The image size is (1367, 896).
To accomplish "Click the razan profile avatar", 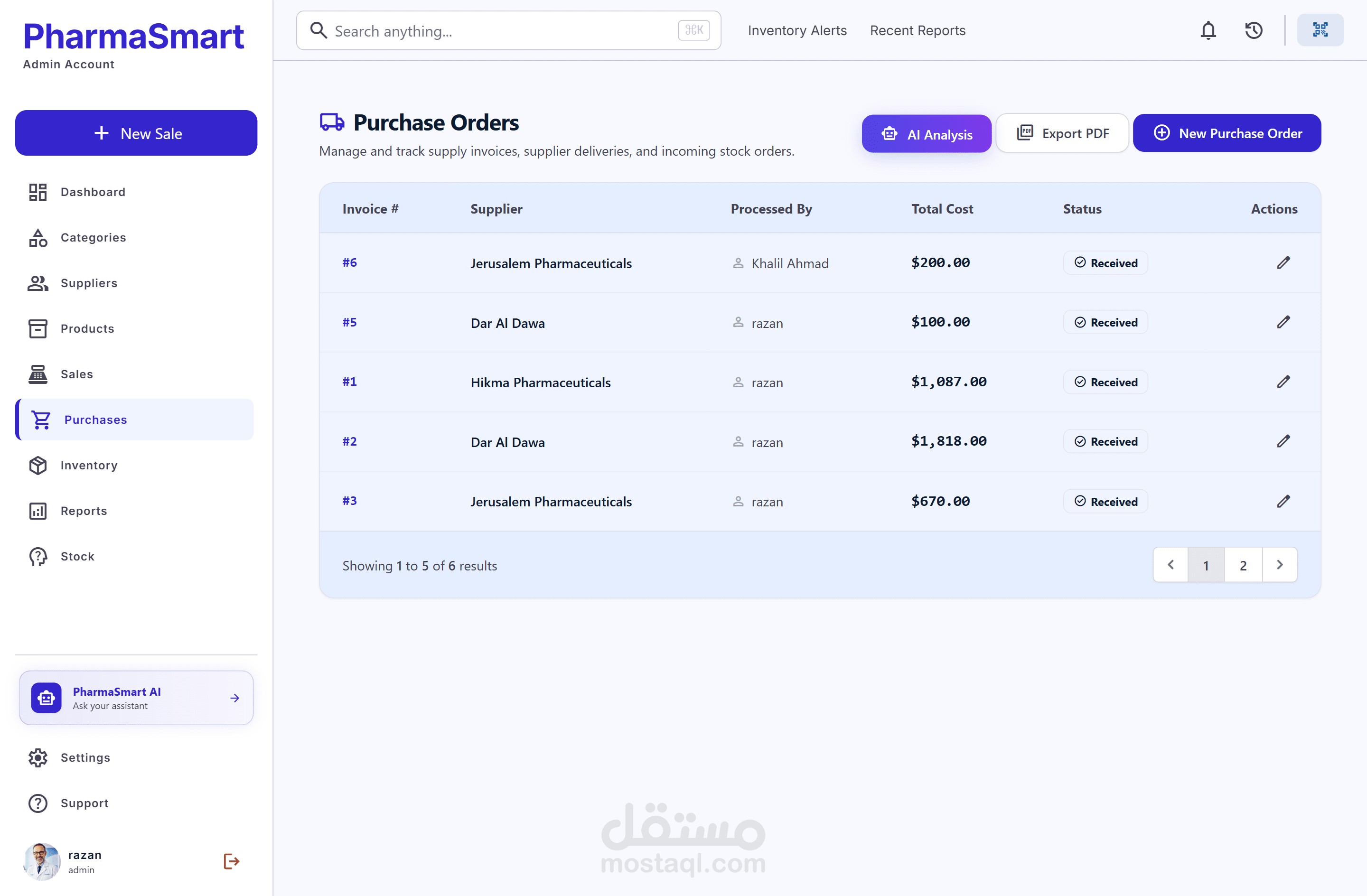I will pos(41,861).
